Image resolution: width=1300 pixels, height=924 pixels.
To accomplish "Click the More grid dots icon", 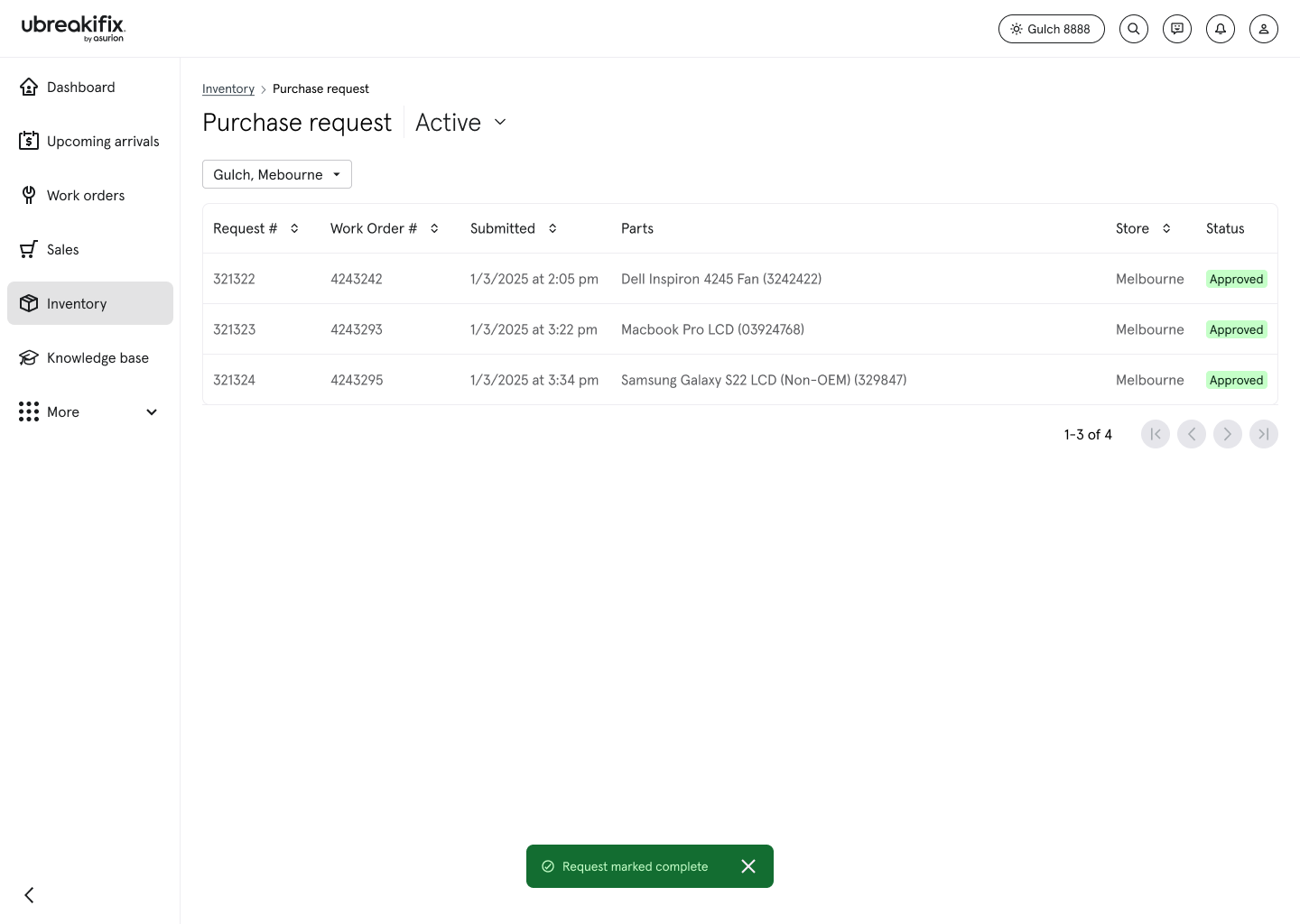I will pyautogui.click(x=29, y=411).
